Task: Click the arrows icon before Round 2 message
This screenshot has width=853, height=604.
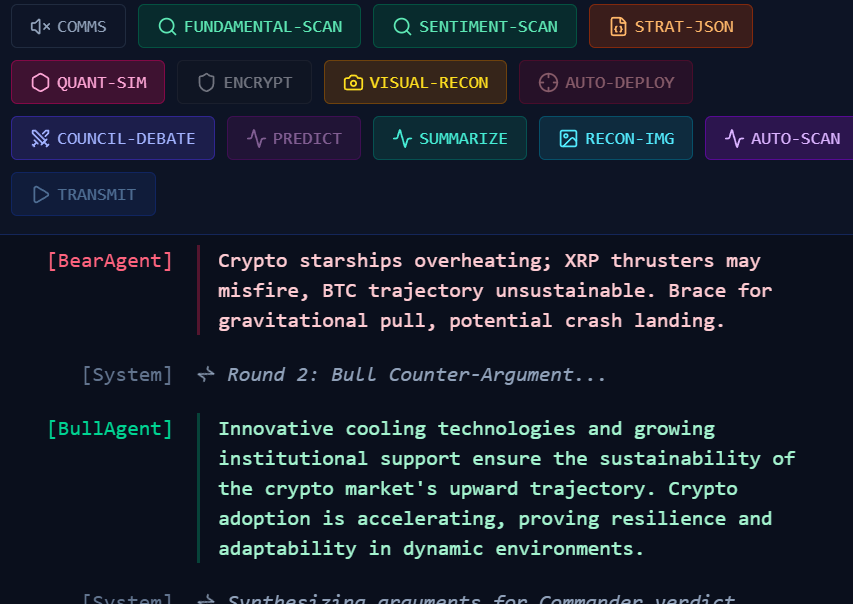Action: 206,374
